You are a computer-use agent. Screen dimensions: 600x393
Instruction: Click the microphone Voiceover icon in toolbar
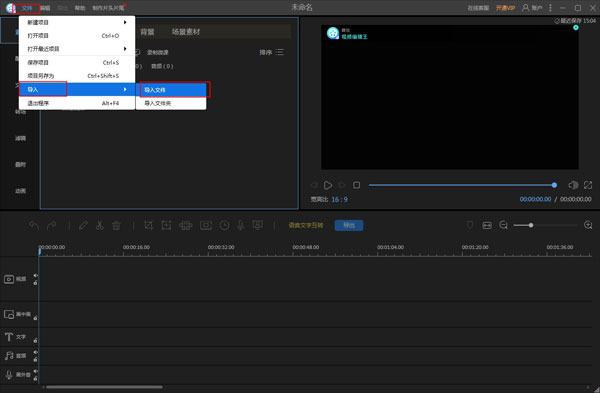241,225
